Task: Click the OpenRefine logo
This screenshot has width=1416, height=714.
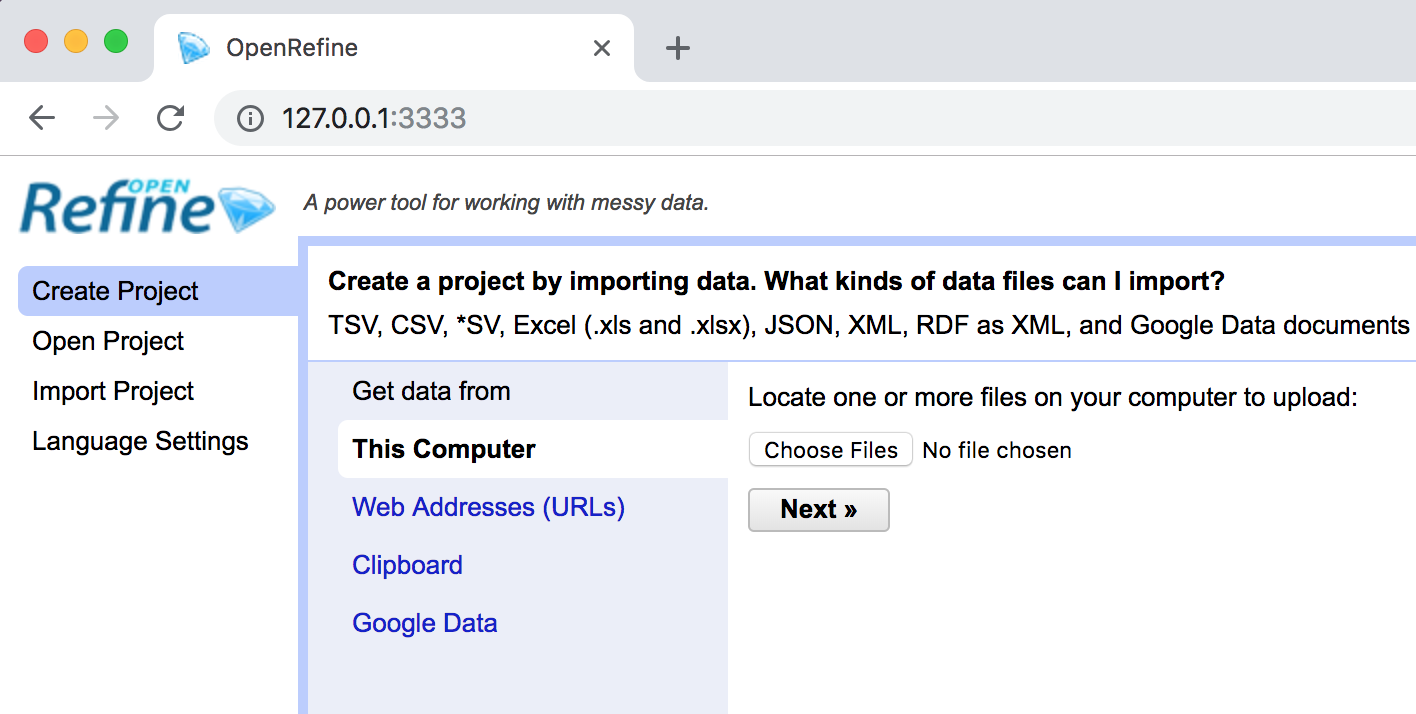Action: (148, 207)
